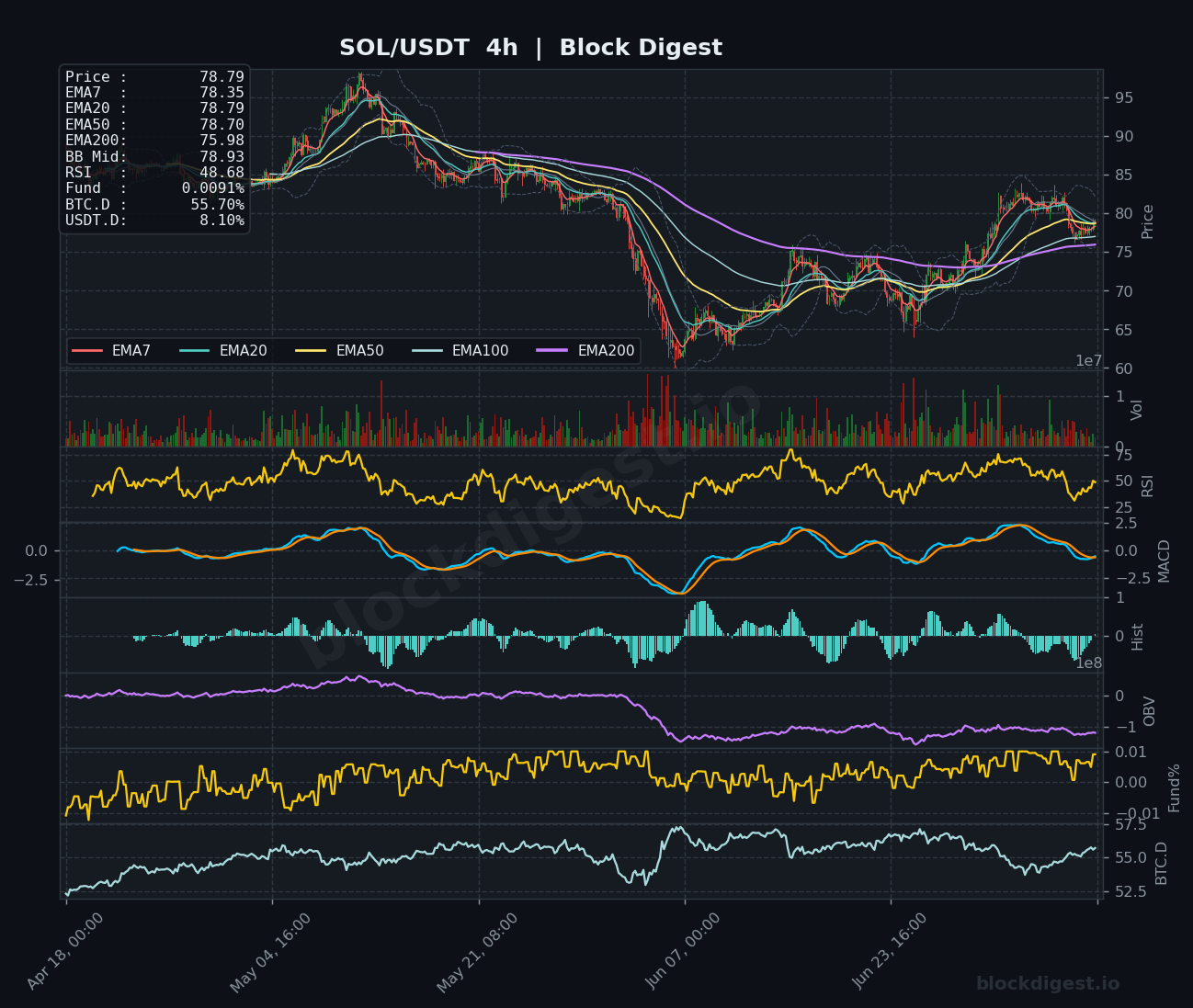Click the Fund% axis label
1193x1008 pixels.
[1174, 787]
